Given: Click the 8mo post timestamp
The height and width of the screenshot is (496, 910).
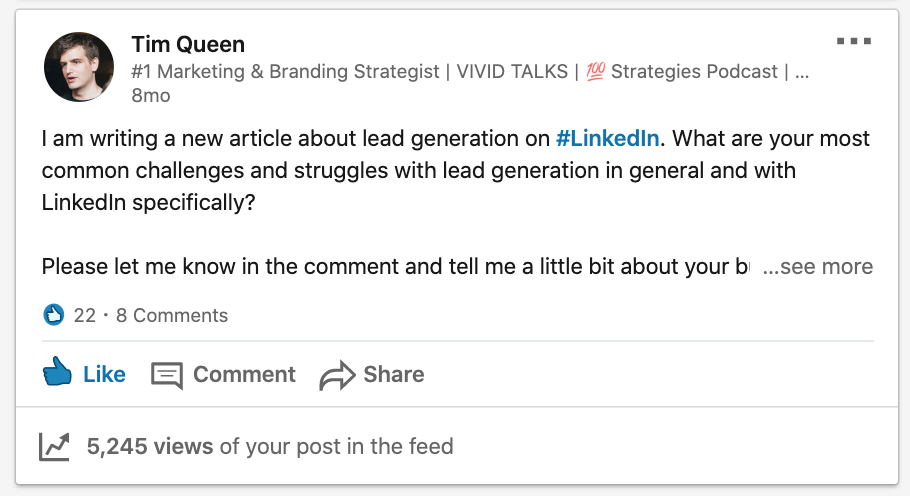Looking at the screenshot, I should [x=150, y=96].
